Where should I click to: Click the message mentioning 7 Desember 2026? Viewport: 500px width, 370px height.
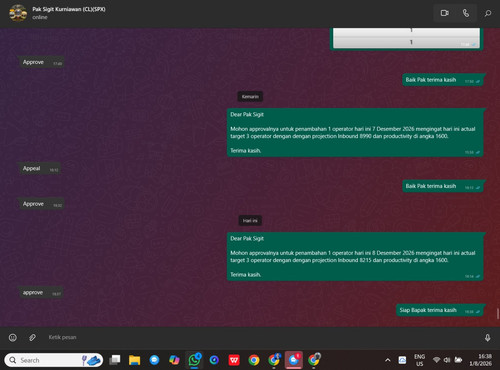(x=355, y=132)
